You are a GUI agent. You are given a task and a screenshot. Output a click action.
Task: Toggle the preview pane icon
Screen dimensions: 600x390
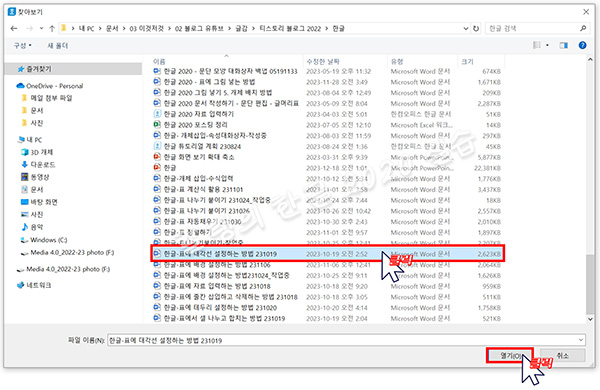[564, 45]
